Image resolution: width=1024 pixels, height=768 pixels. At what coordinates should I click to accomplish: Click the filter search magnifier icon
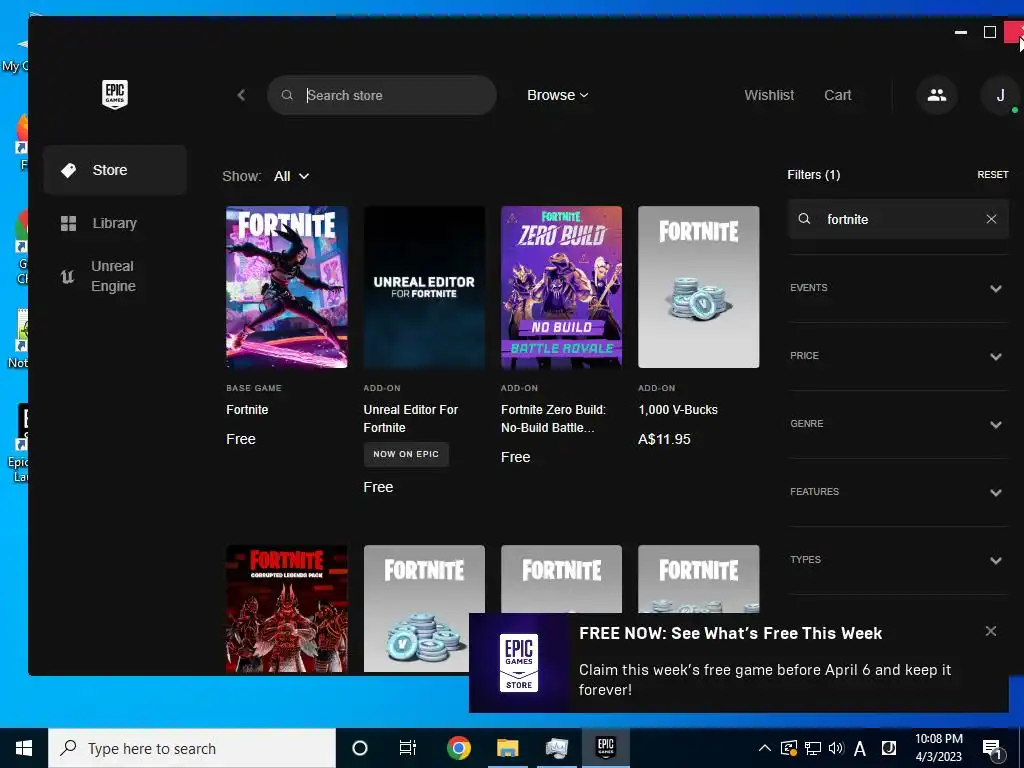point(805,219)
